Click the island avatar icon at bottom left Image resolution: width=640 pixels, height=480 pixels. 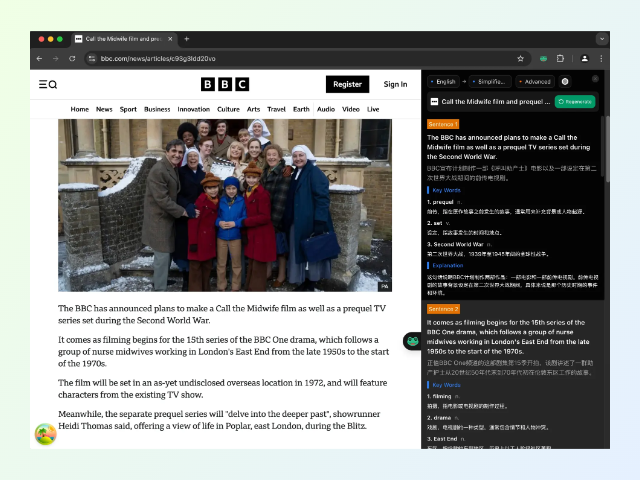tap(45, 434)
